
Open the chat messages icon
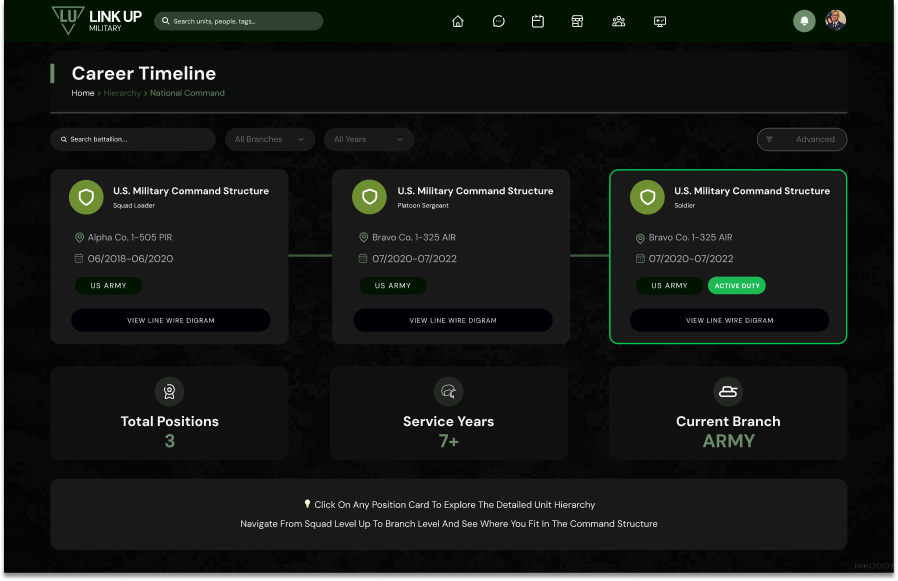[498, 21]
